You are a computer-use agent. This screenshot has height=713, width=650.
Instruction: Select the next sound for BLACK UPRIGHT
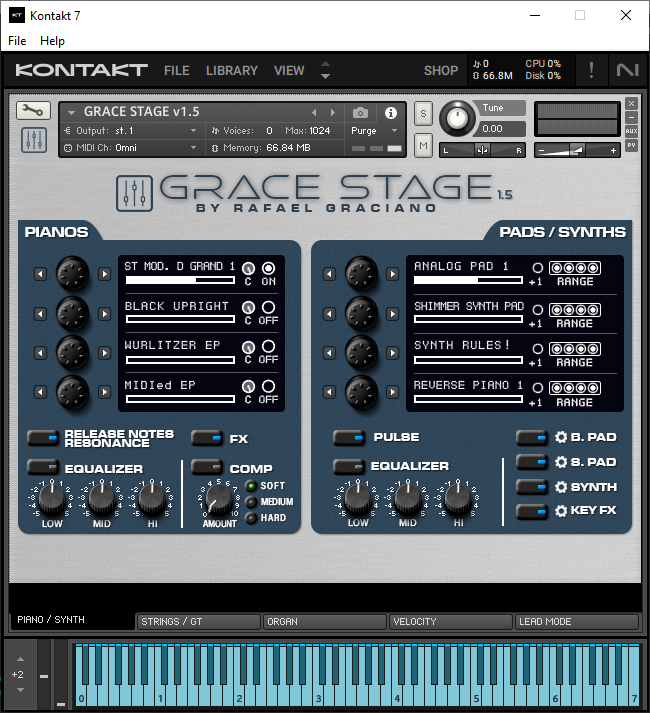point(105,314)
